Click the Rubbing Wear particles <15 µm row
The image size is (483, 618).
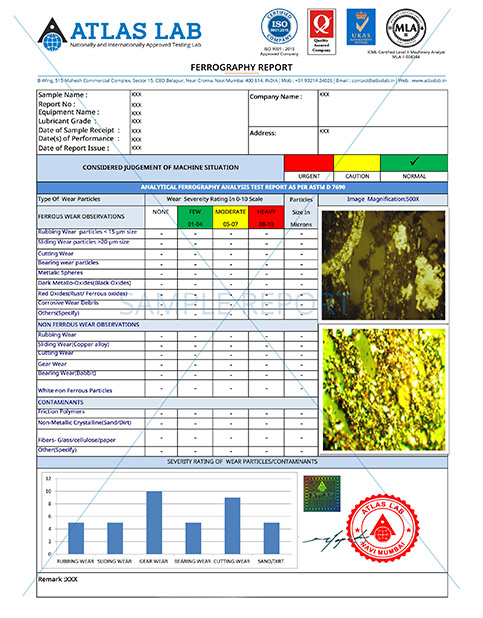tap(177, 233)
